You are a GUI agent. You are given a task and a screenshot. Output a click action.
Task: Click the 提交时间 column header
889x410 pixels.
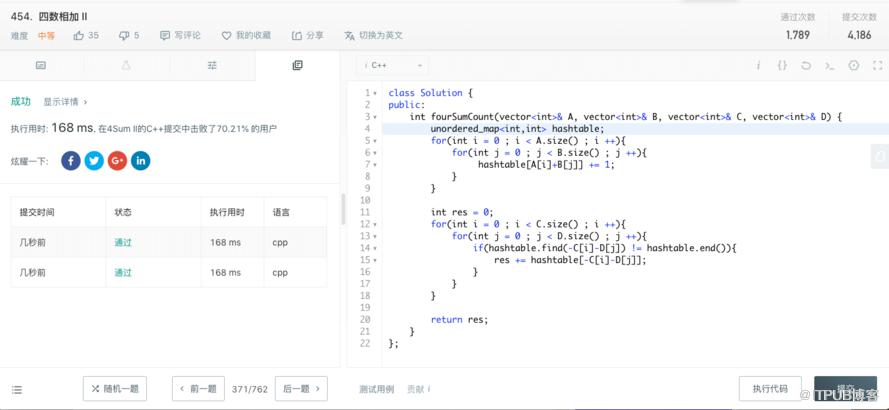coord(37,212)
